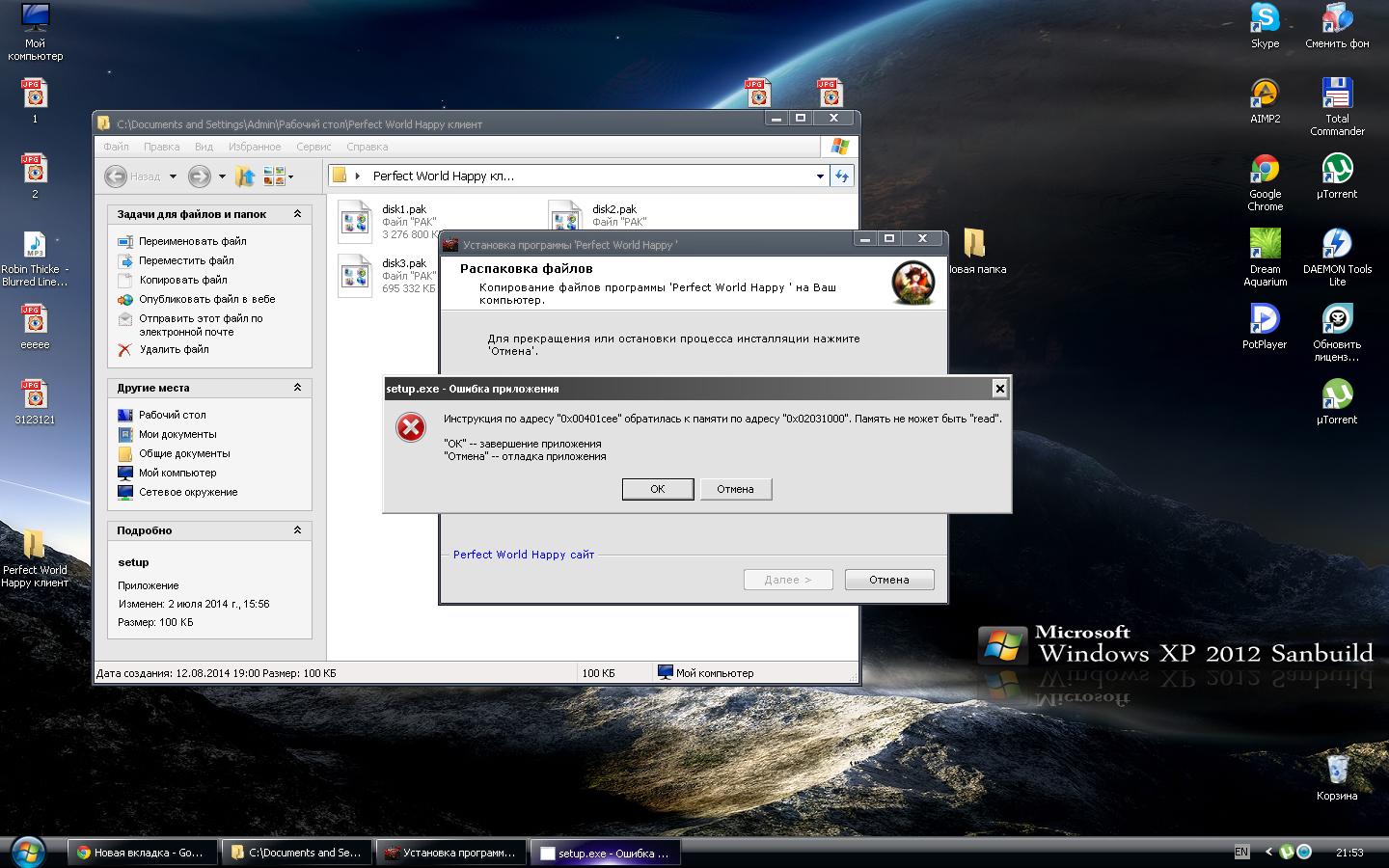Collapse the Подробно details panel
The image size is (1389, 868).
(297, 530)
